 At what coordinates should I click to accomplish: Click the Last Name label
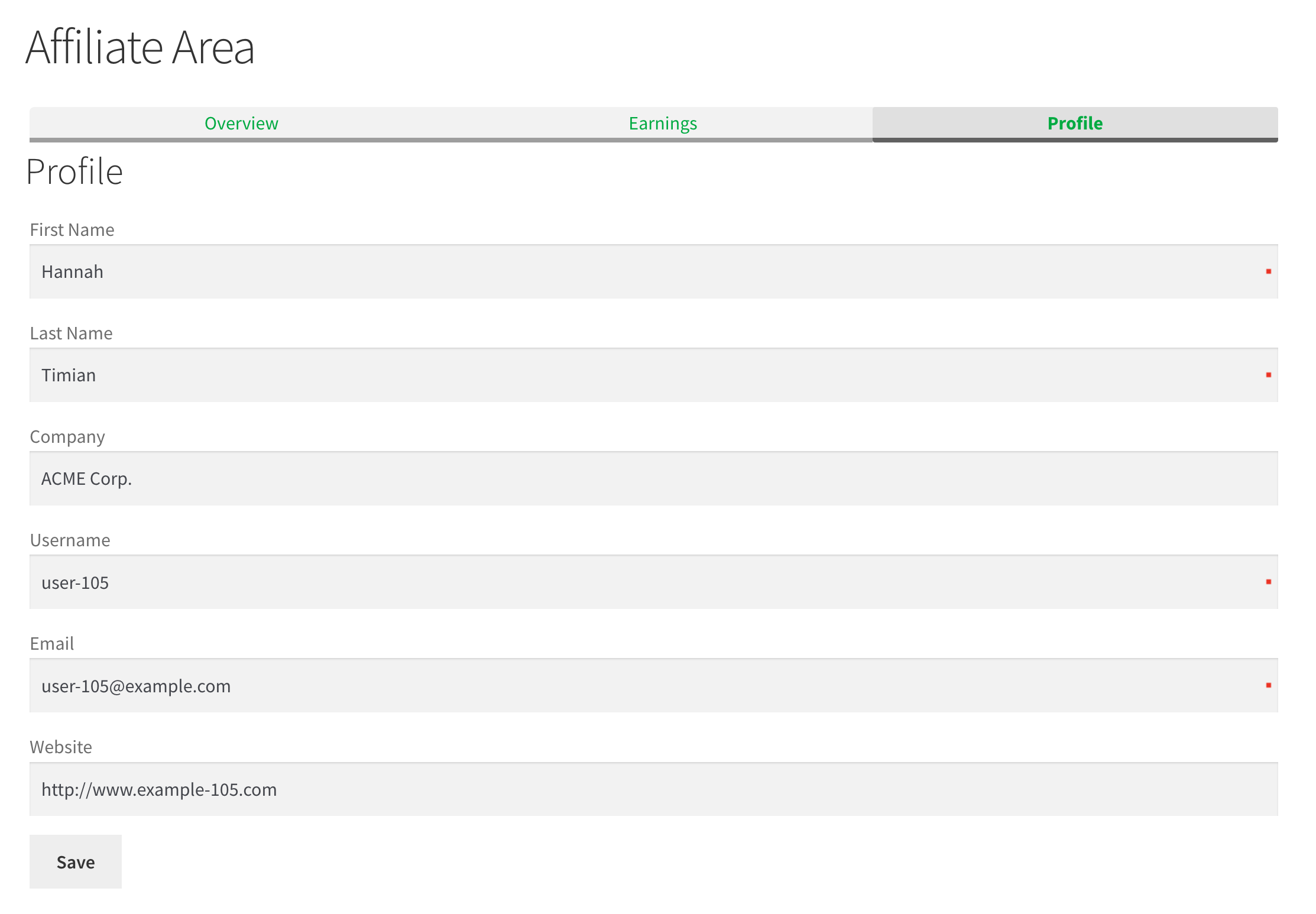(x=71, y=333)
